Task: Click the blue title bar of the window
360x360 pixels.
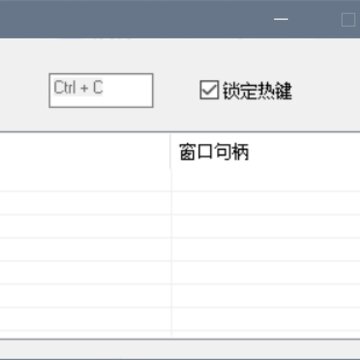Action: [x=133, y=19]
